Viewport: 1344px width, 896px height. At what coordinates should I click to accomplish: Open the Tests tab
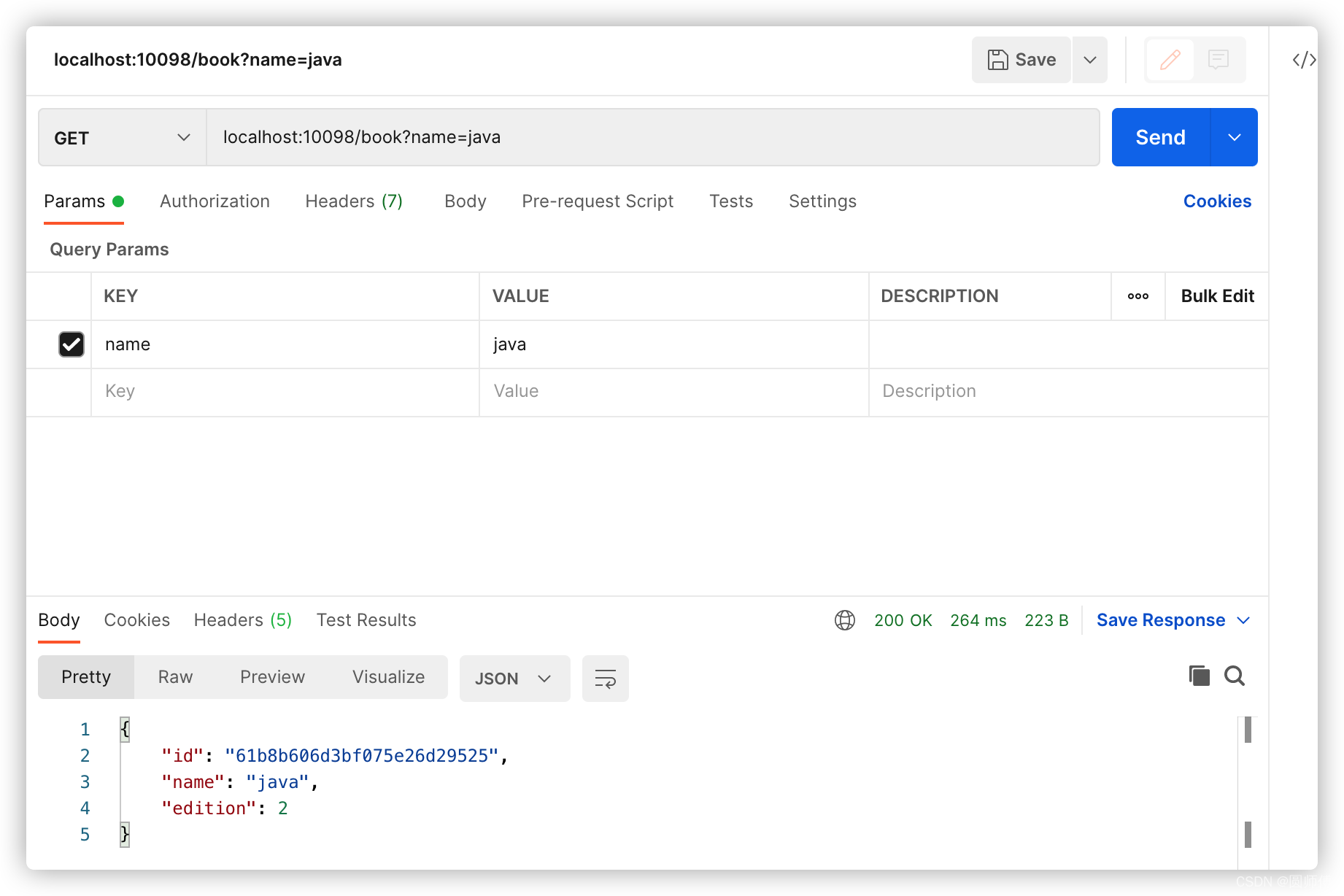[731, 201]
